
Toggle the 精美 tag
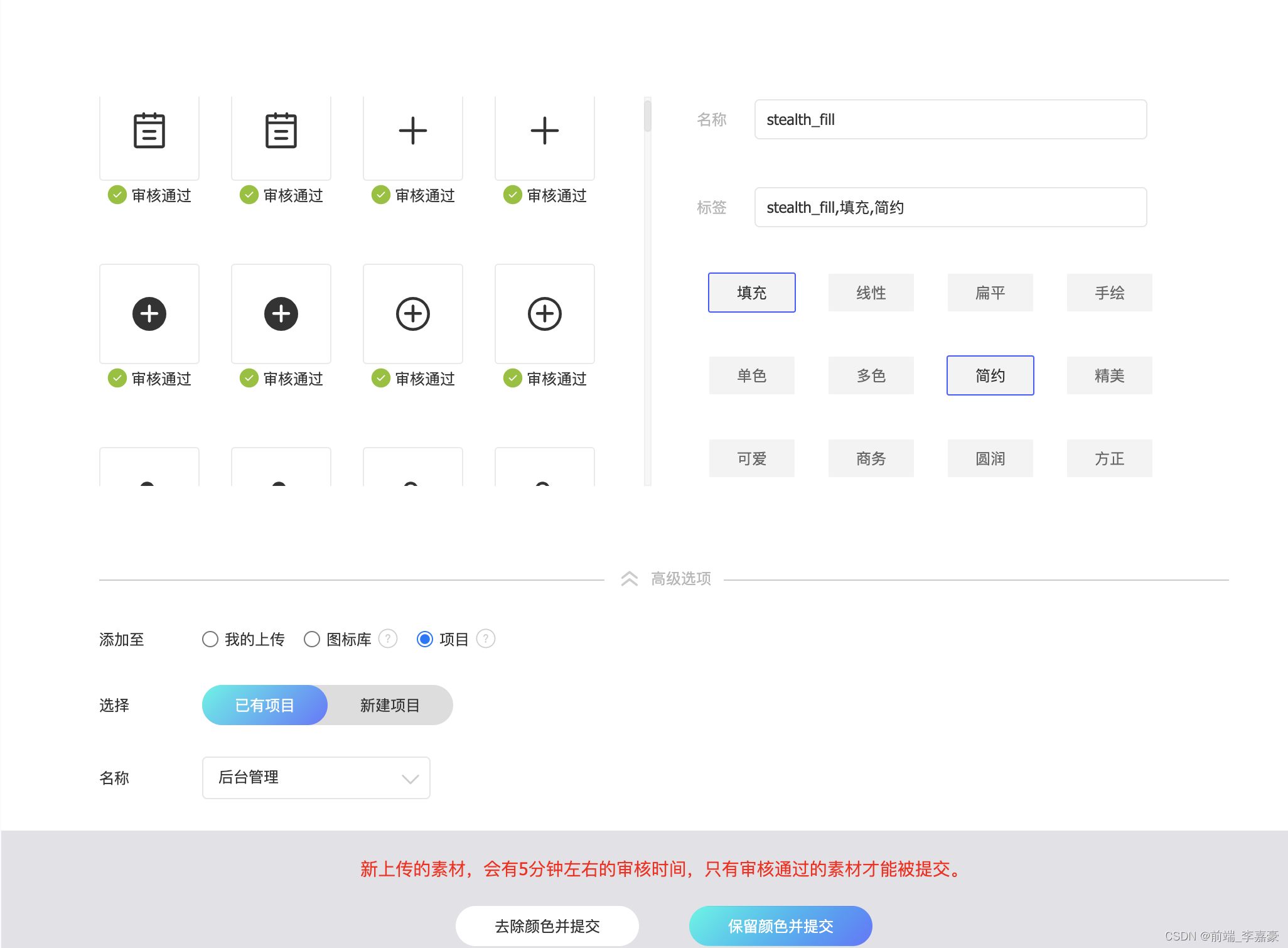[1110, 375]
